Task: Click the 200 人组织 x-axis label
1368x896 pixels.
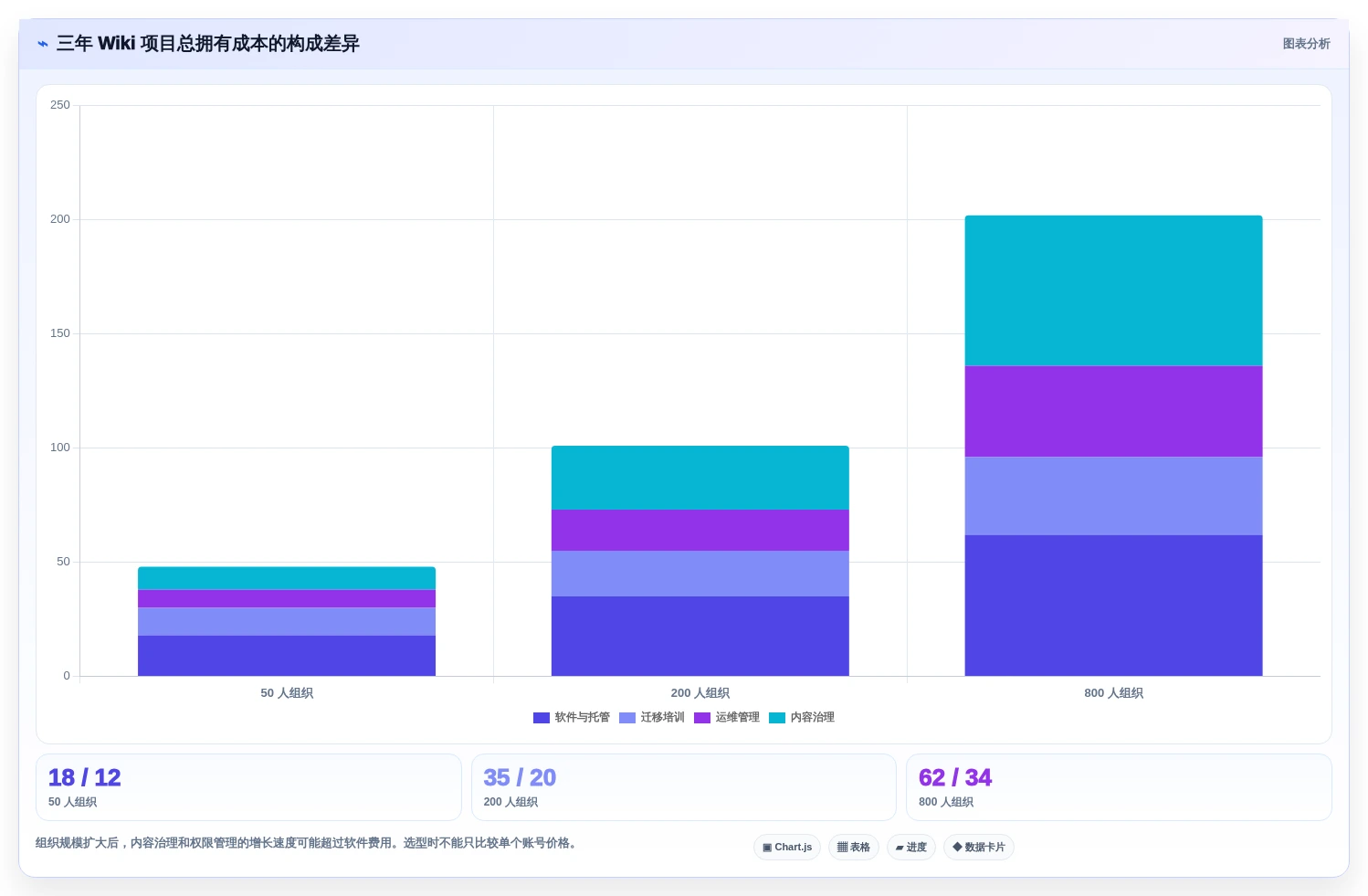Action: (x=700, y=693)
